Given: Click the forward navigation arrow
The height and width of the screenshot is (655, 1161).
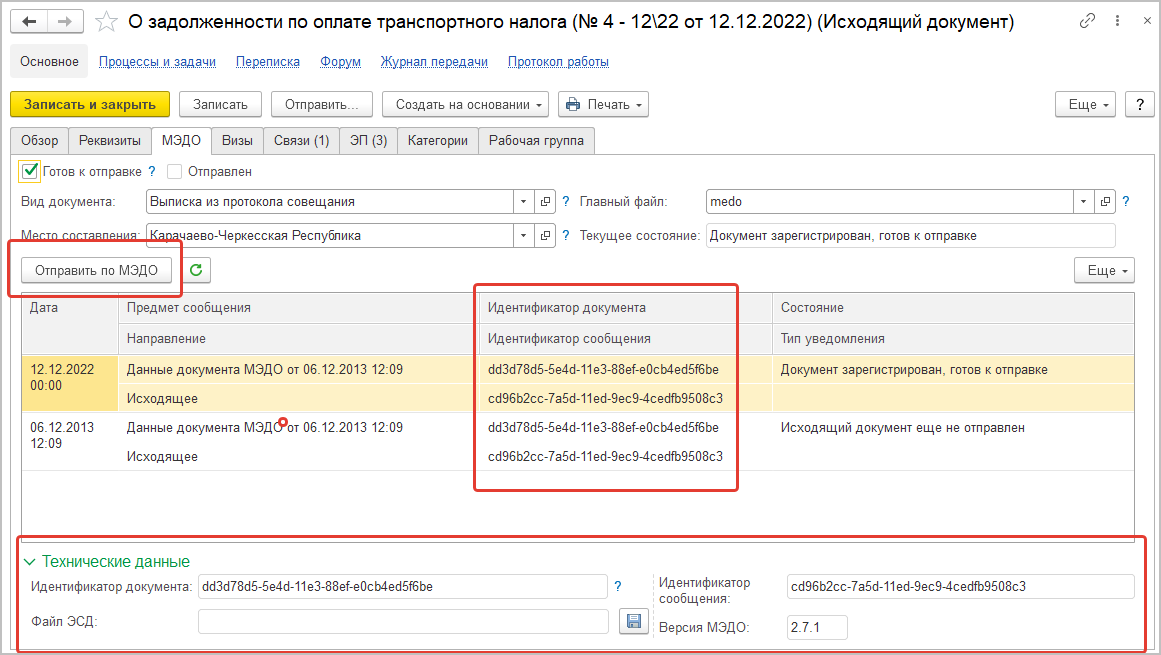Looking at the screenshot, I should (66, 22).
